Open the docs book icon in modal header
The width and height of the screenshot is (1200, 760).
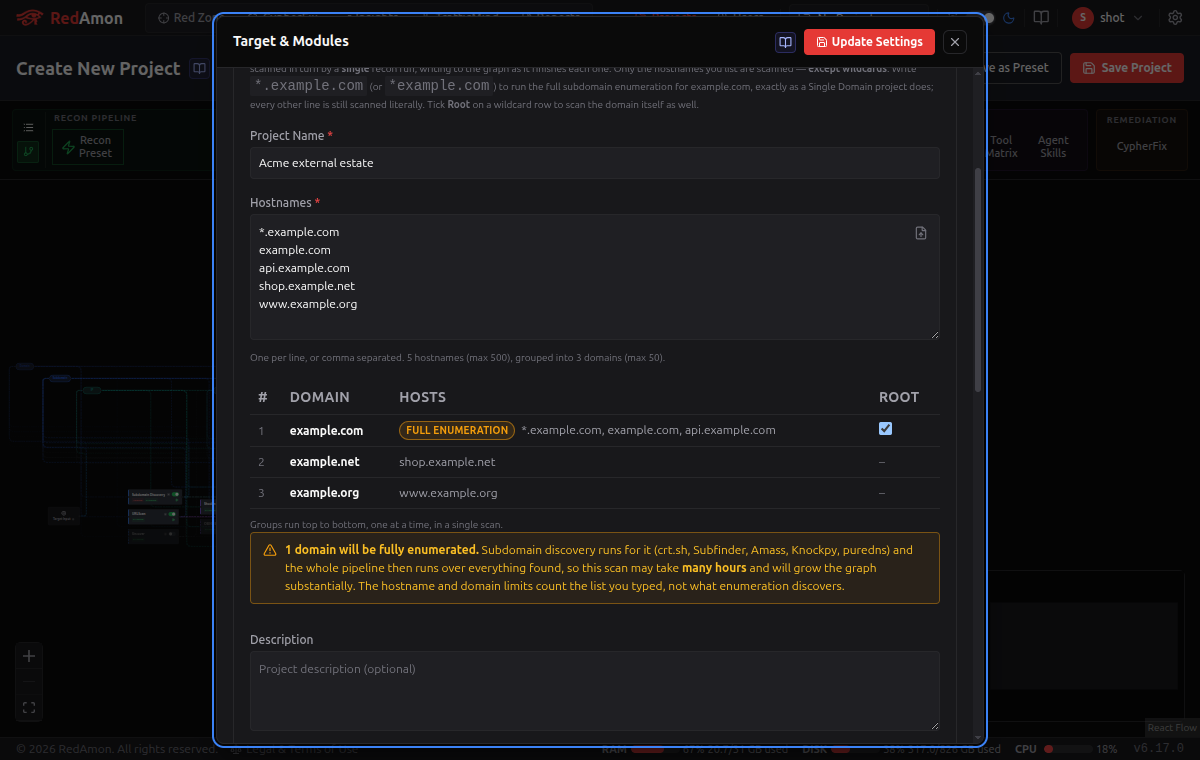tap(785, 42)
